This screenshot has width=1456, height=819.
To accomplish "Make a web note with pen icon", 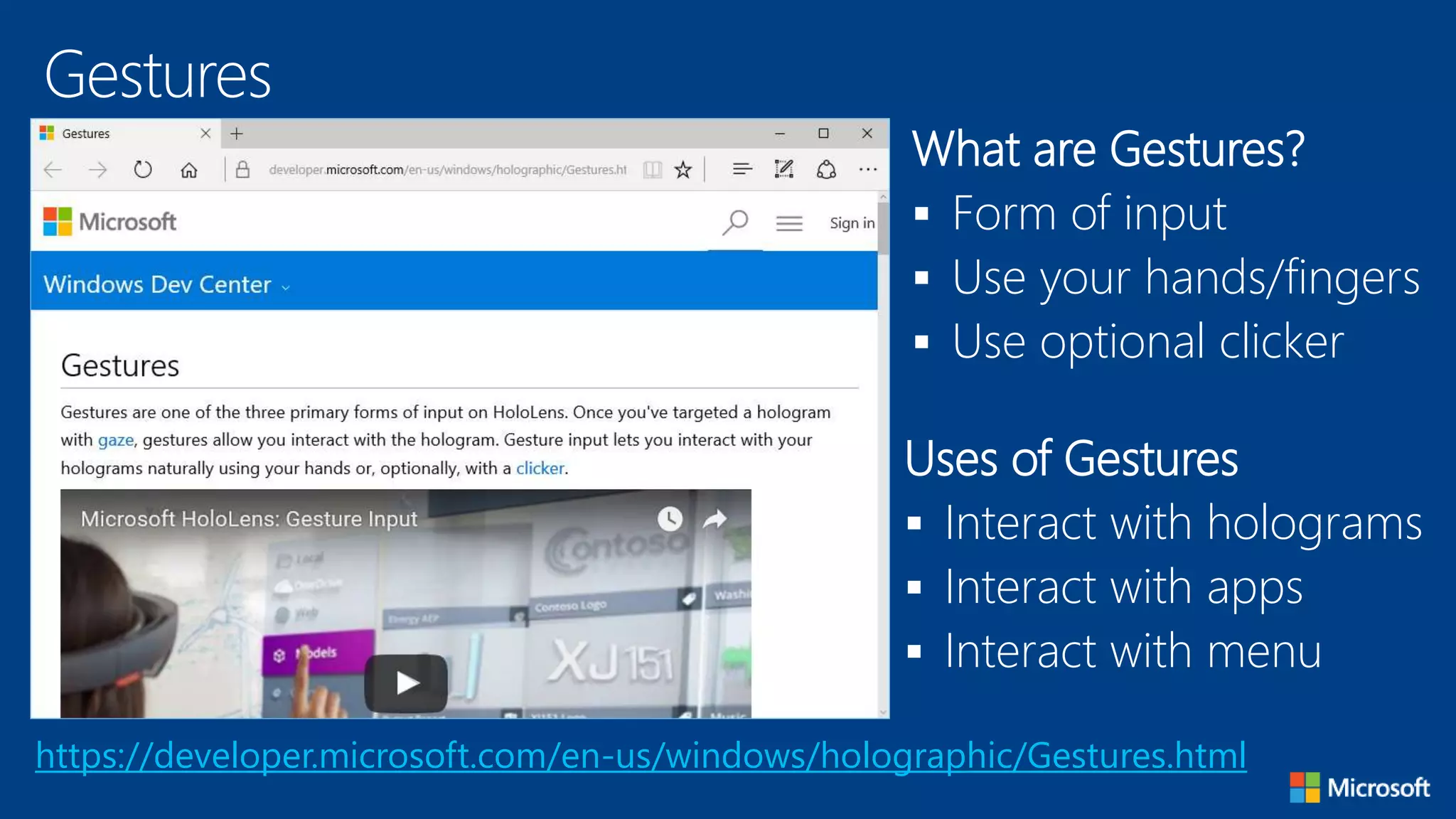I will [x=784, y=169].
